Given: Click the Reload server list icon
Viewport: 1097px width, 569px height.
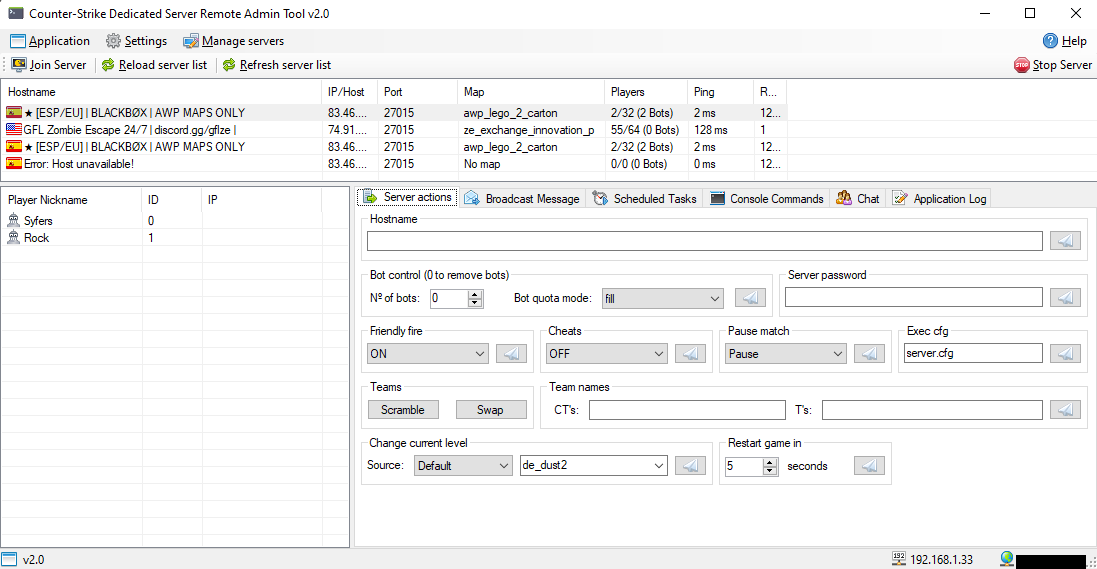Looking at the screenshot, I should coord(108,65).
